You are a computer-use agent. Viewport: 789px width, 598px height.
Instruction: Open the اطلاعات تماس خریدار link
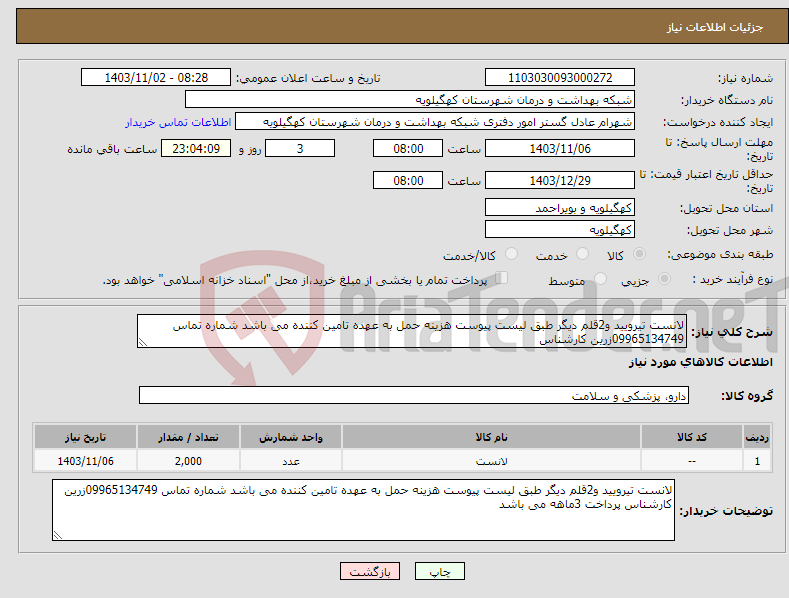[178, 122]
